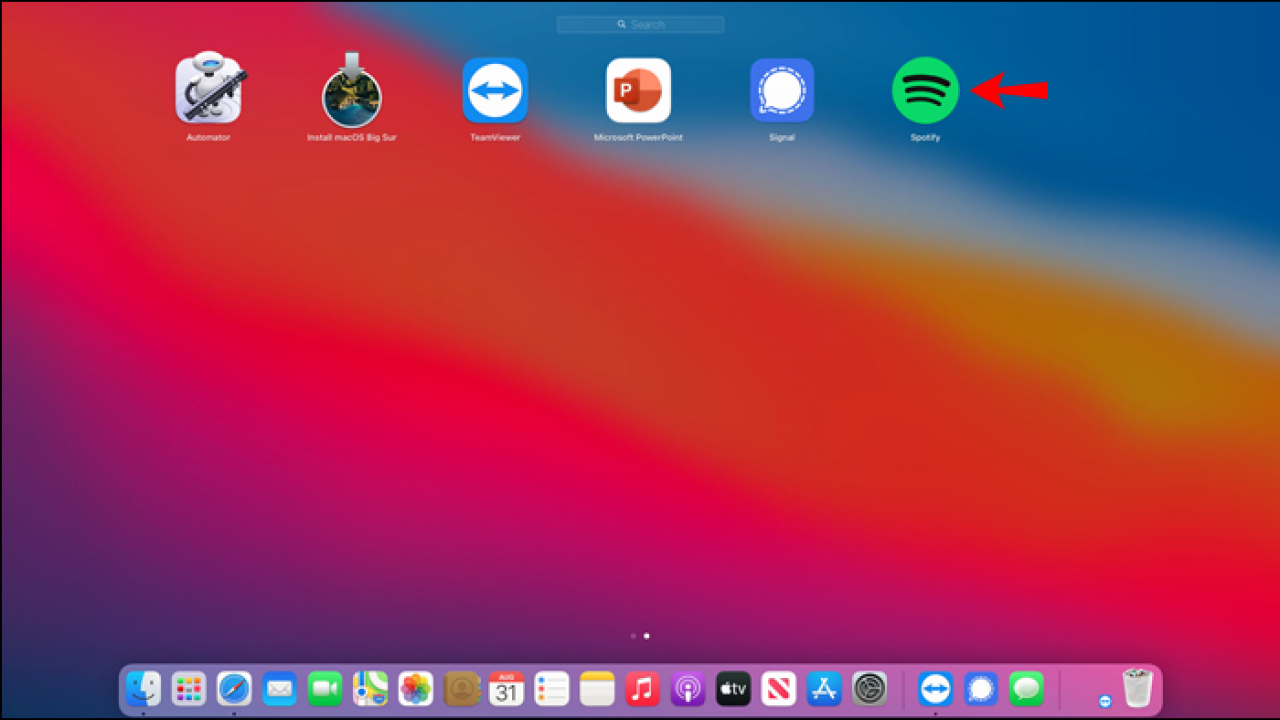The width and height of the screenshot is (1280, 720).
Task: Open Calendar showing August 31
Action: (x=506, y=688)
